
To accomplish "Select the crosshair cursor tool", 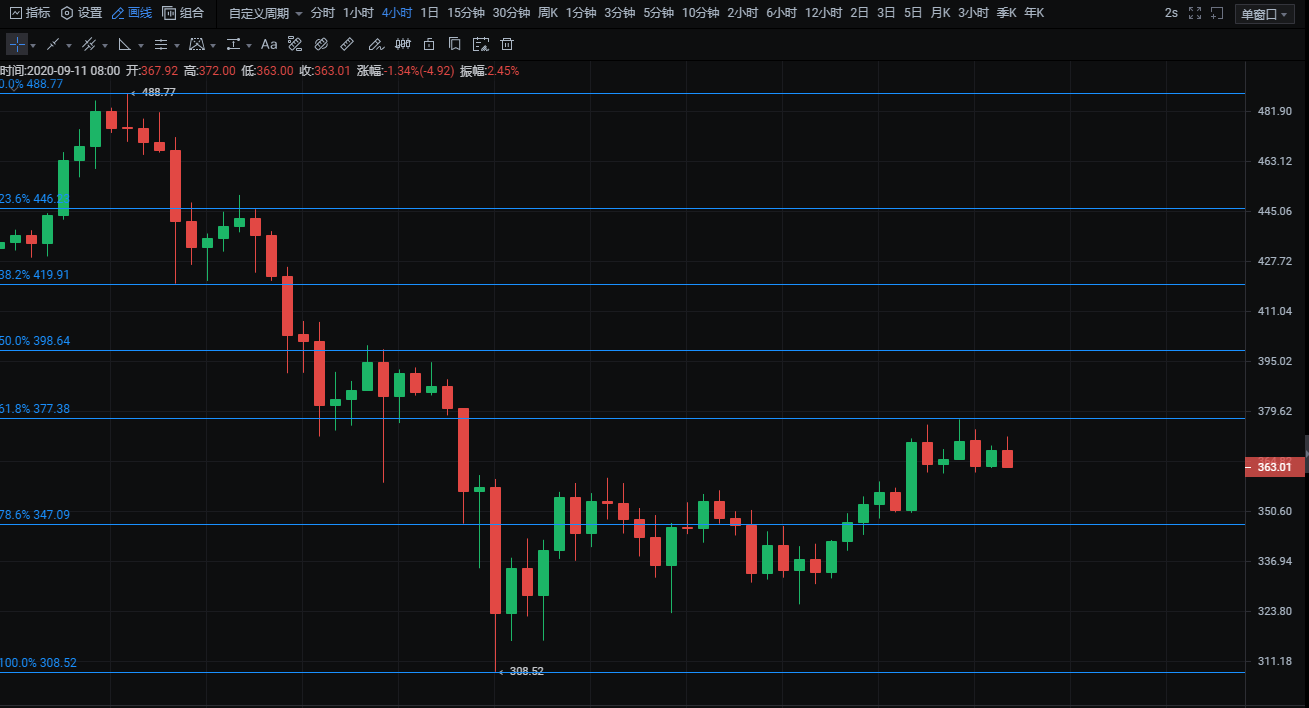I will pyautogui.click(x=17, y=44).
